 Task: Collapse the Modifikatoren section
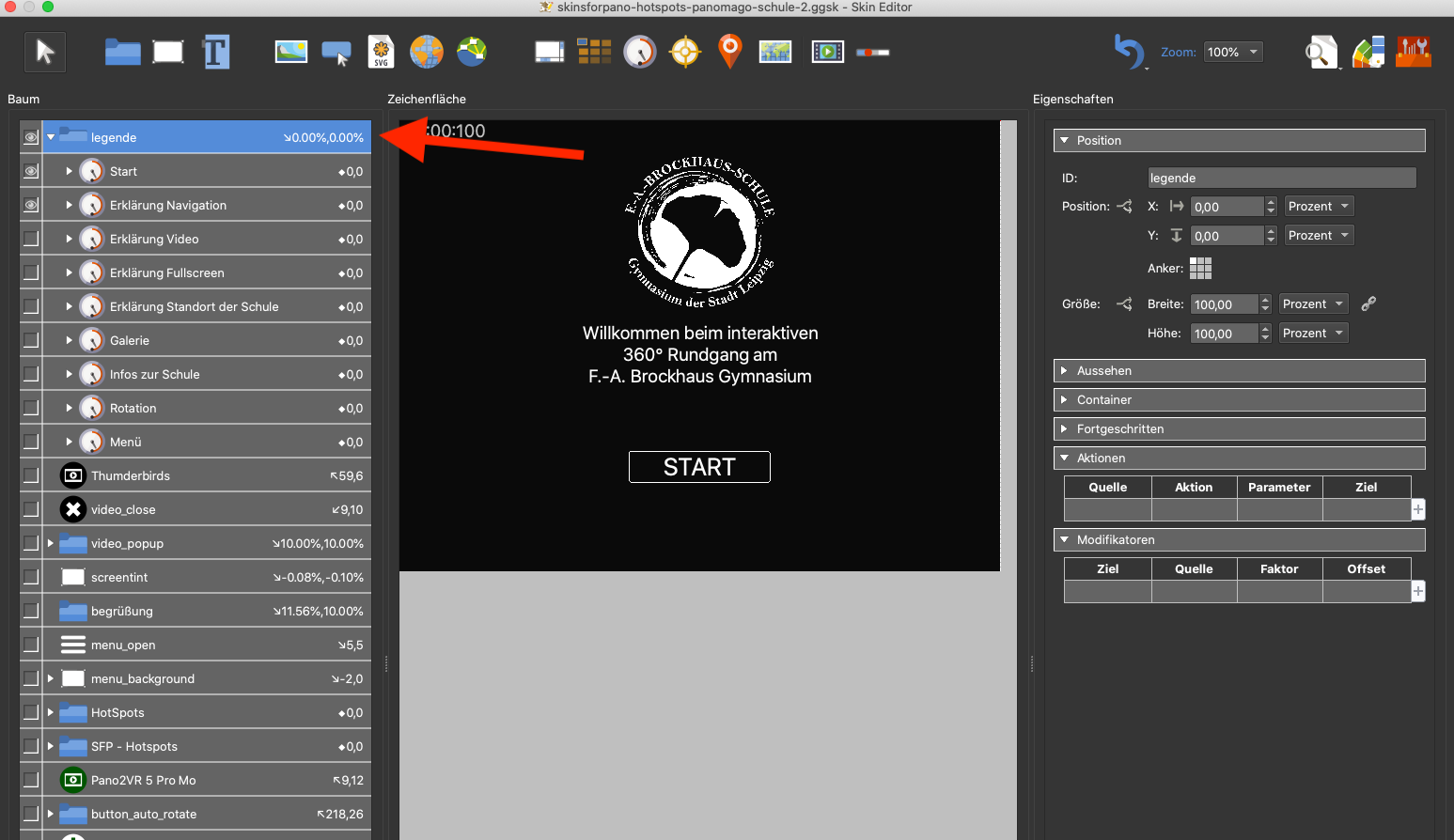1240,539
